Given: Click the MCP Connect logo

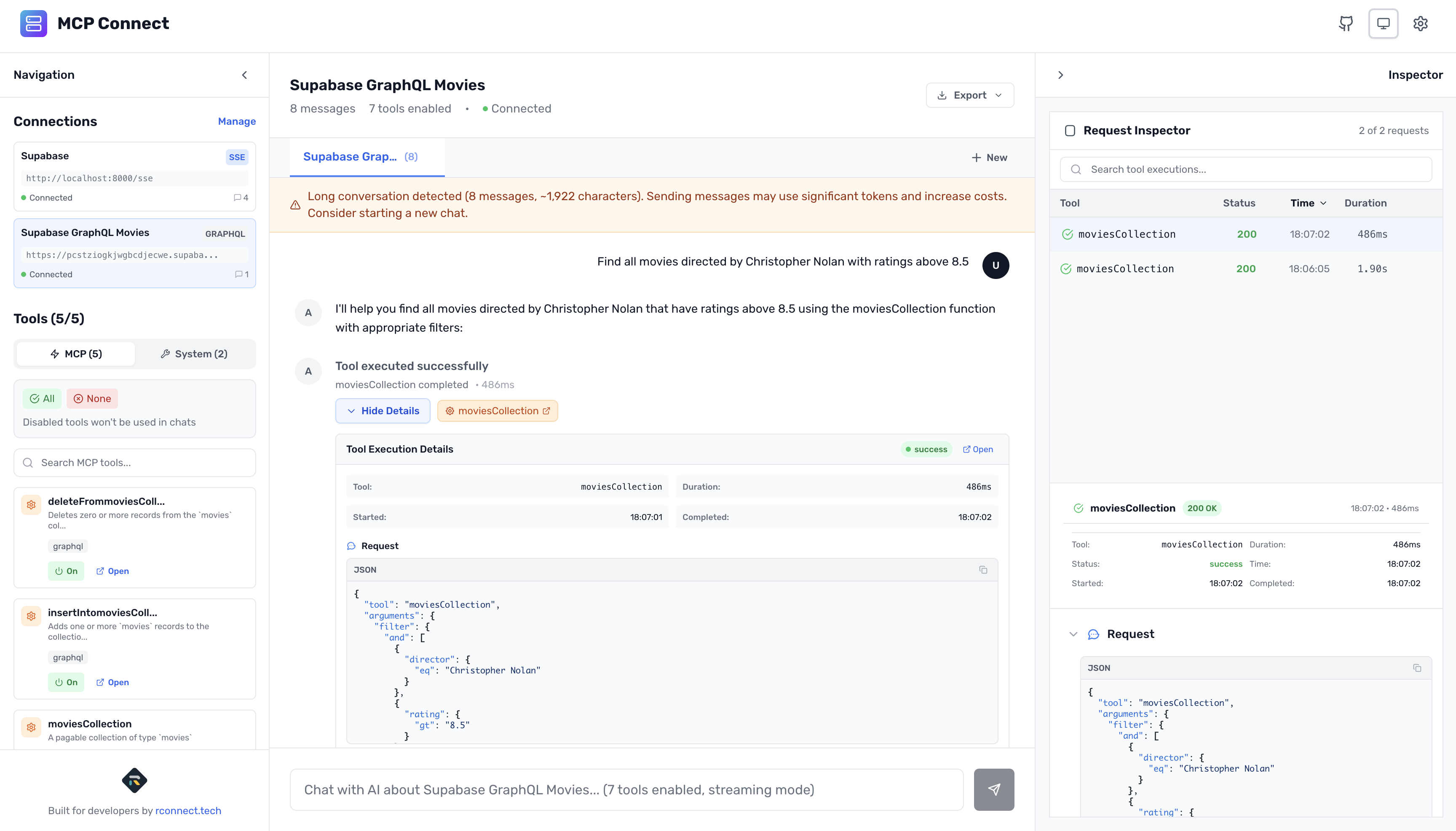Looking at the screenshot, I should pyautogui.click(x=34, y=24).
